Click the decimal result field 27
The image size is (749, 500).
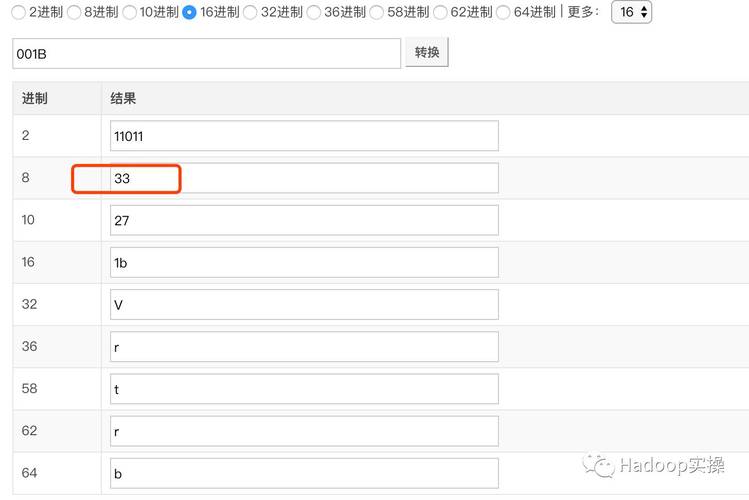[x=304, y=220]
